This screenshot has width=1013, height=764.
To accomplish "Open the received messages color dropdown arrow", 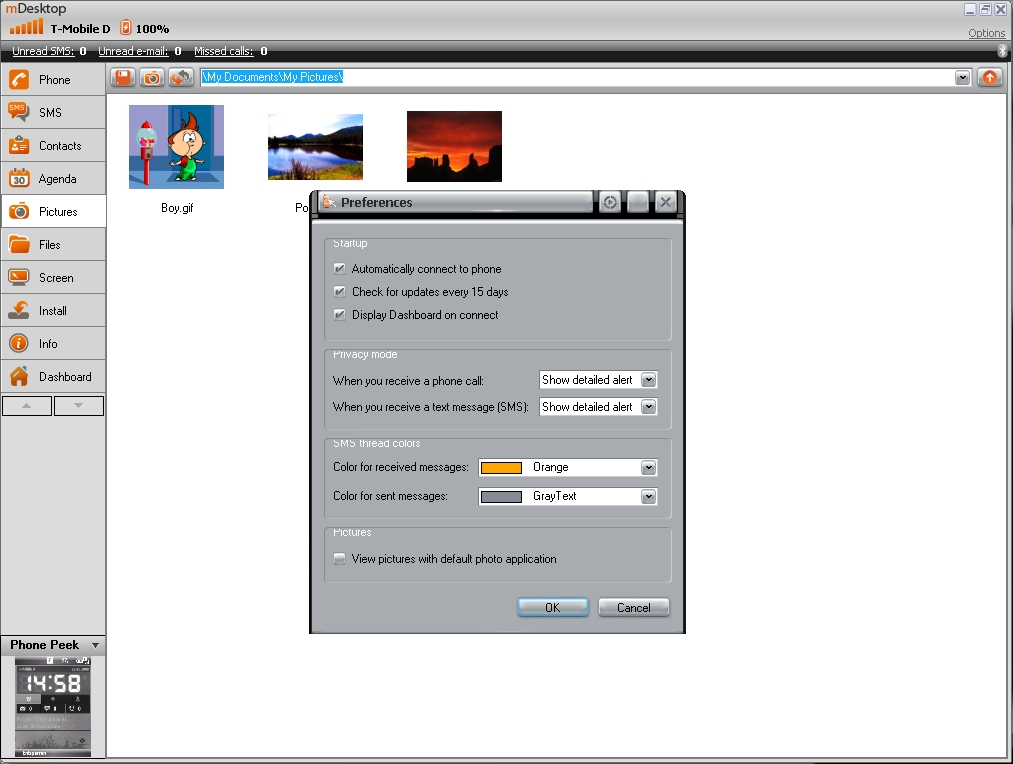I will pos(649,468).
